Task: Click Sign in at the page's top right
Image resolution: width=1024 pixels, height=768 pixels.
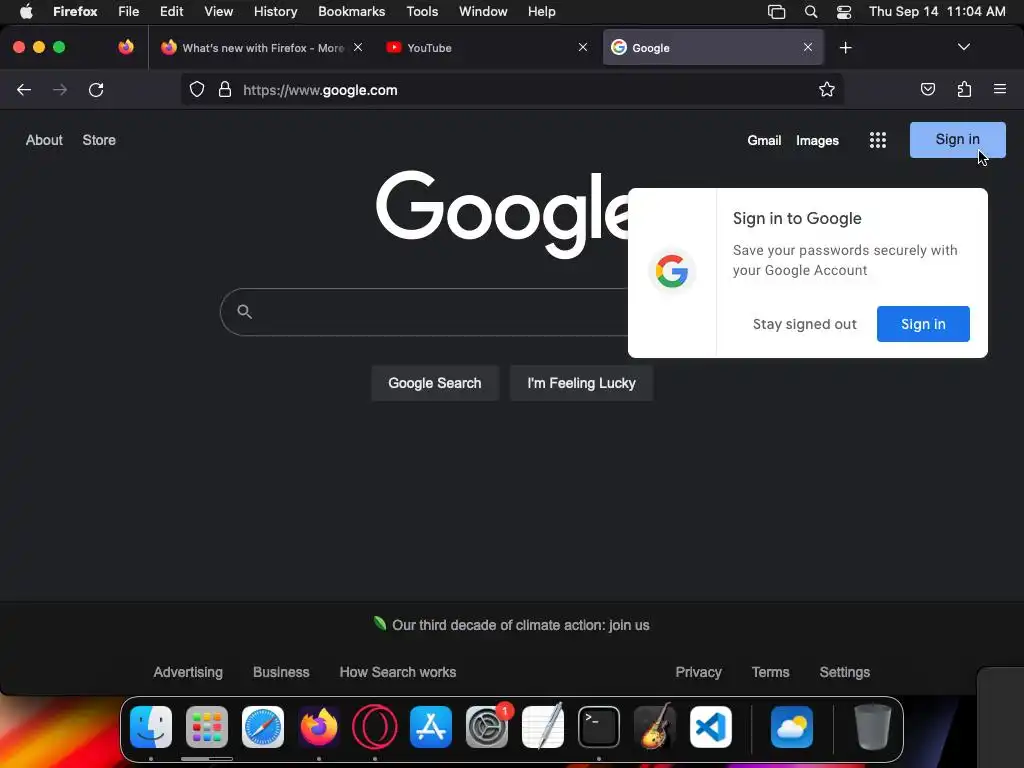Action: pyautogui.click(x=957, y=140)
